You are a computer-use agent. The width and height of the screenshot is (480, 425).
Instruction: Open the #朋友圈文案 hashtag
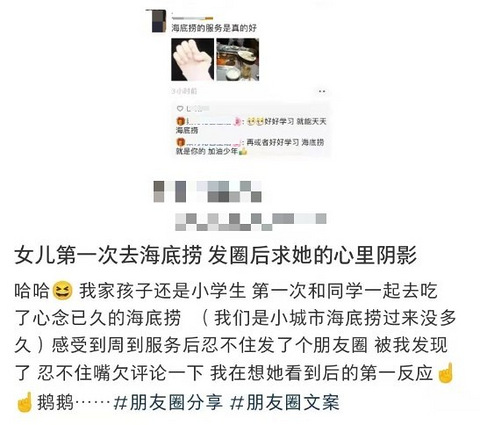285,402
